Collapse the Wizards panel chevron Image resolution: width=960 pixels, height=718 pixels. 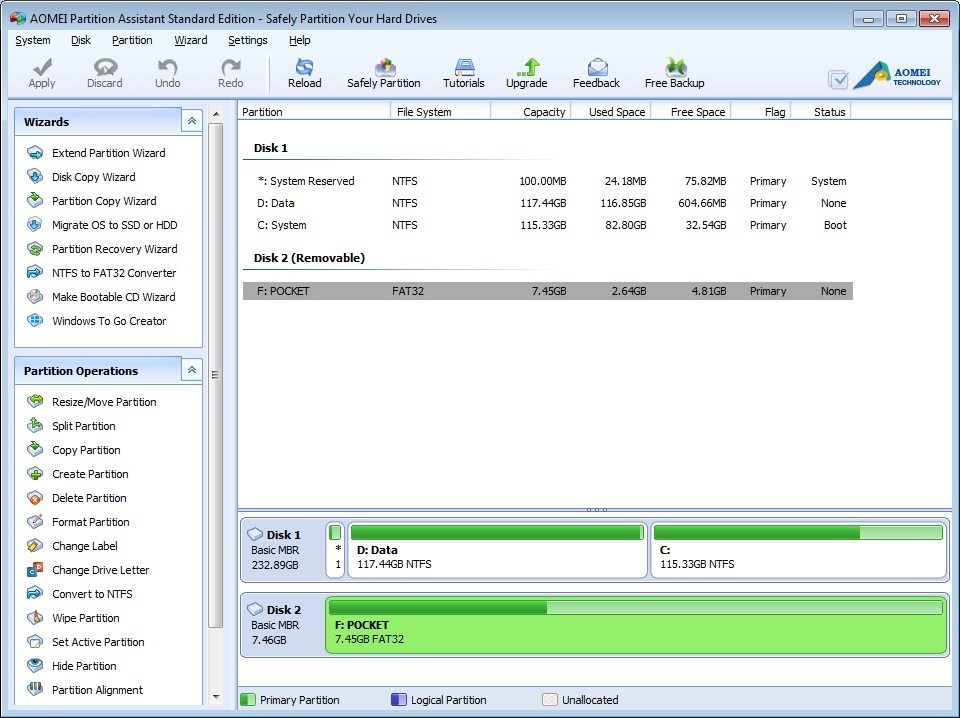point(192,121)
